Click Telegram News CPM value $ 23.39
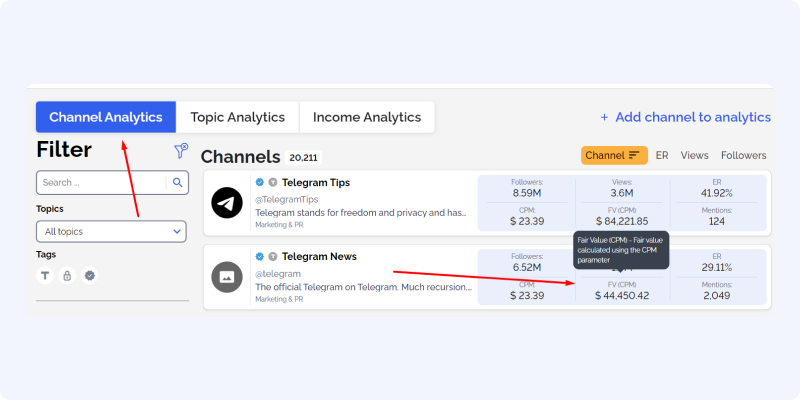The width and height of the screenshot is (800, 400). (x=527, y=296)
